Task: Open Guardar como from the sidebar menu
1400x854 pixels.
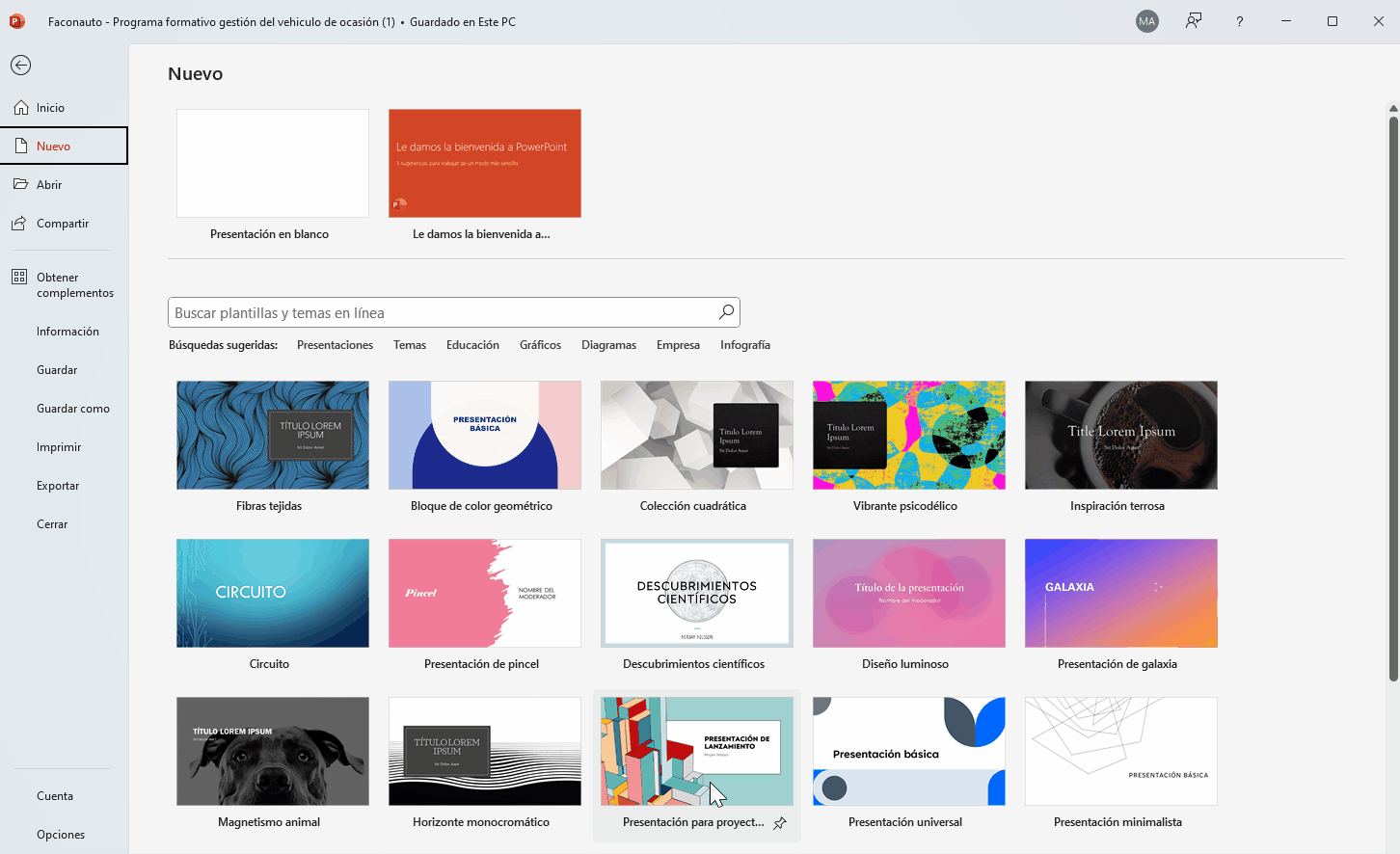Action: 73,408
